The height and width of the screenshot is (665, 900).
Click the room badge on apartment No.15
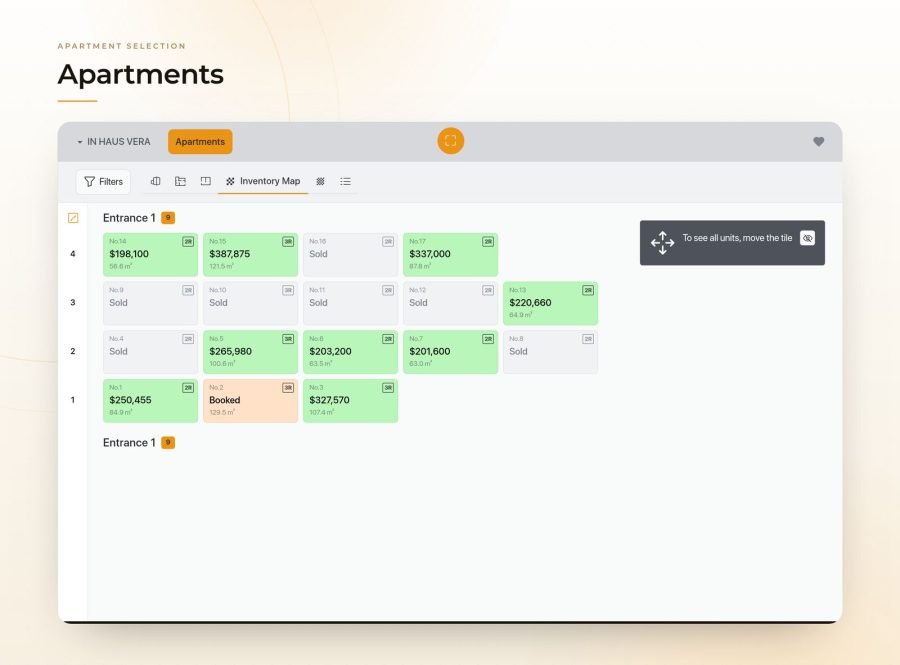tap(288, 242)
